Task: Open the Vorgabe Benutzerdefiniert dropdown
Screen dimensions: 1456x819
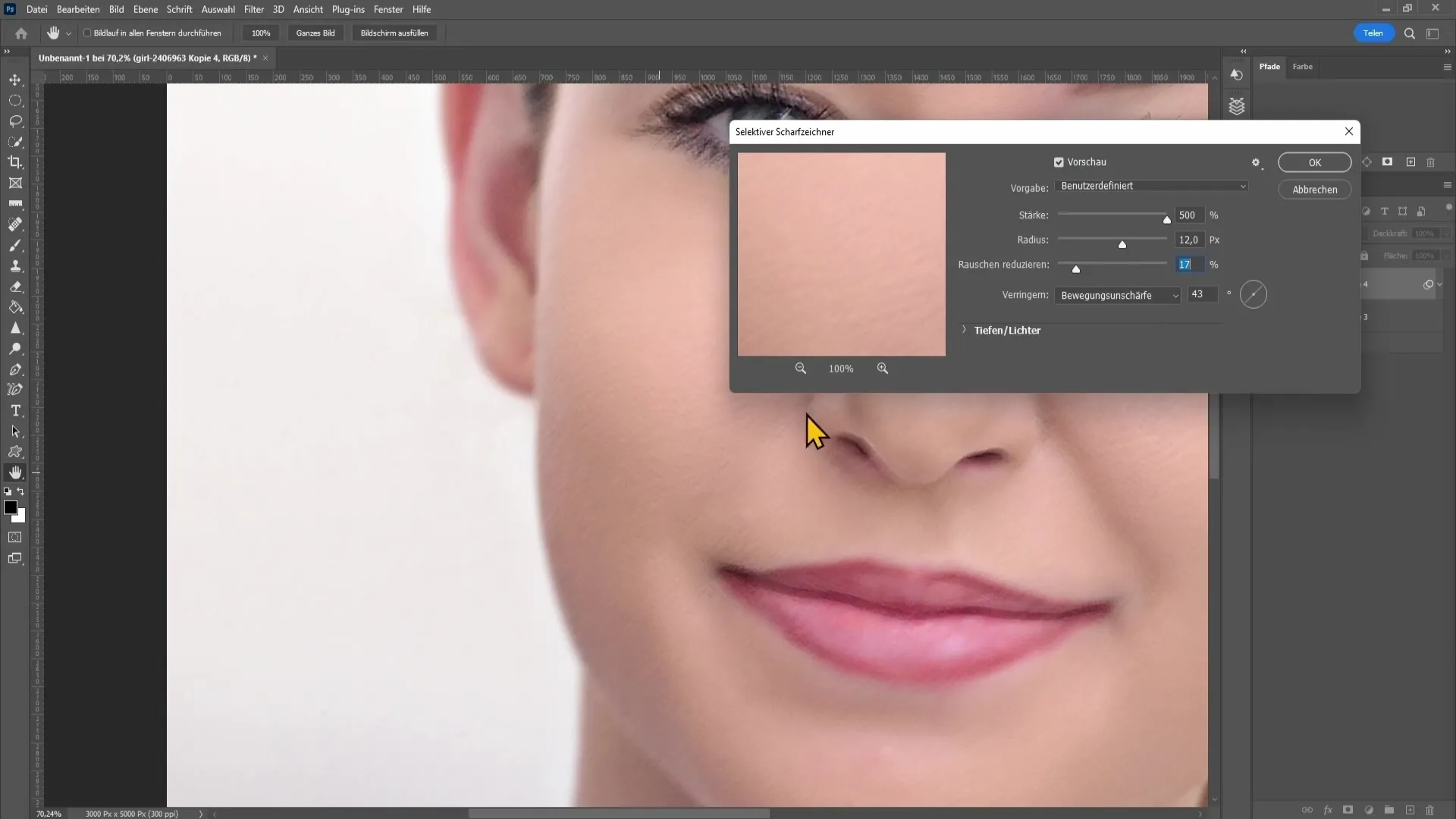Action: (x=1151, y=186)
